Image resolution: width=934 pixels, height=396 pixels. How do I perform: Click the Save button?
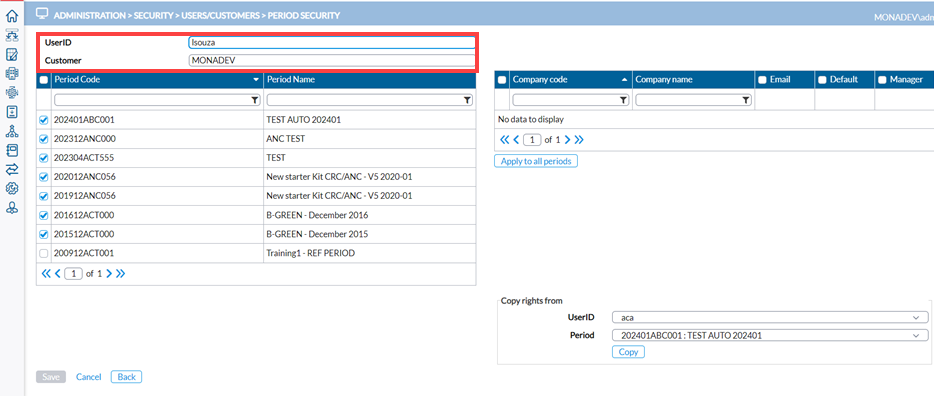[51, 377]
